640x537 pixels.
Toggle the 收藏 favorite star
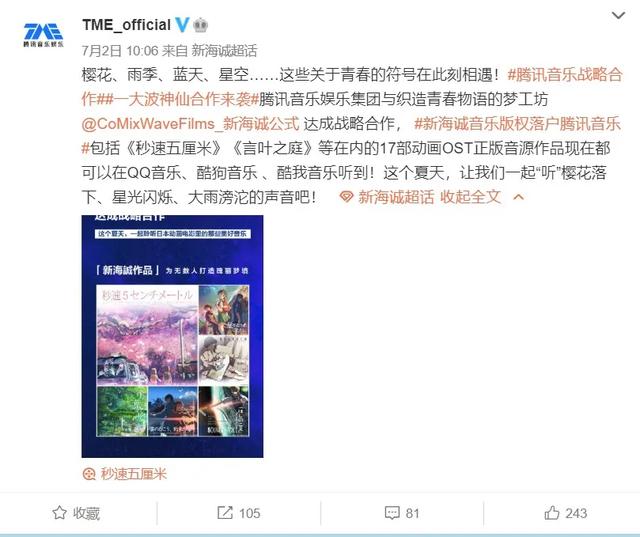click(76, 513)
